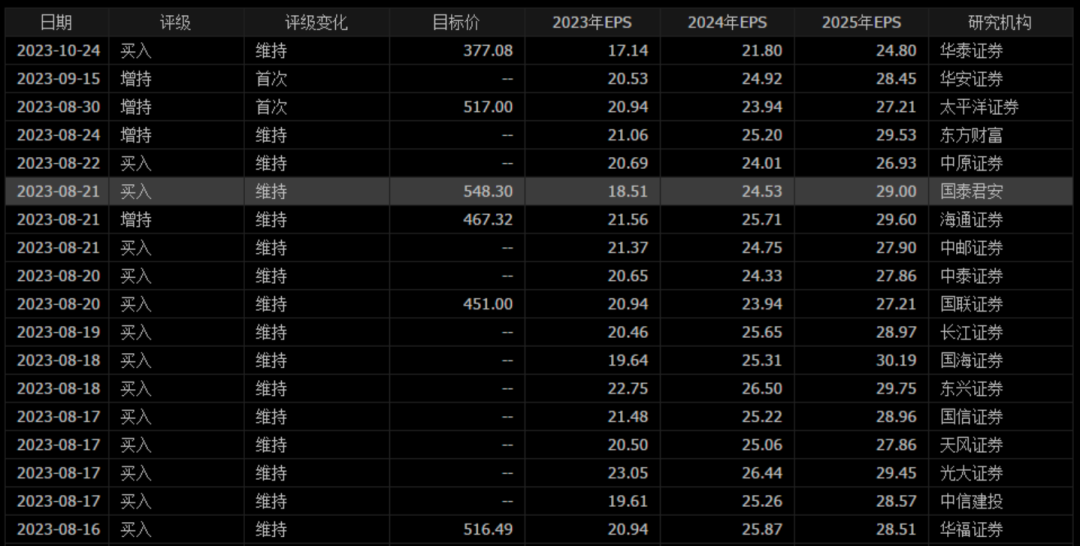The image size is (1080, 546).
Task: Click the 25.87 EPS value for 2024
Action: click(x=762, y=530)
